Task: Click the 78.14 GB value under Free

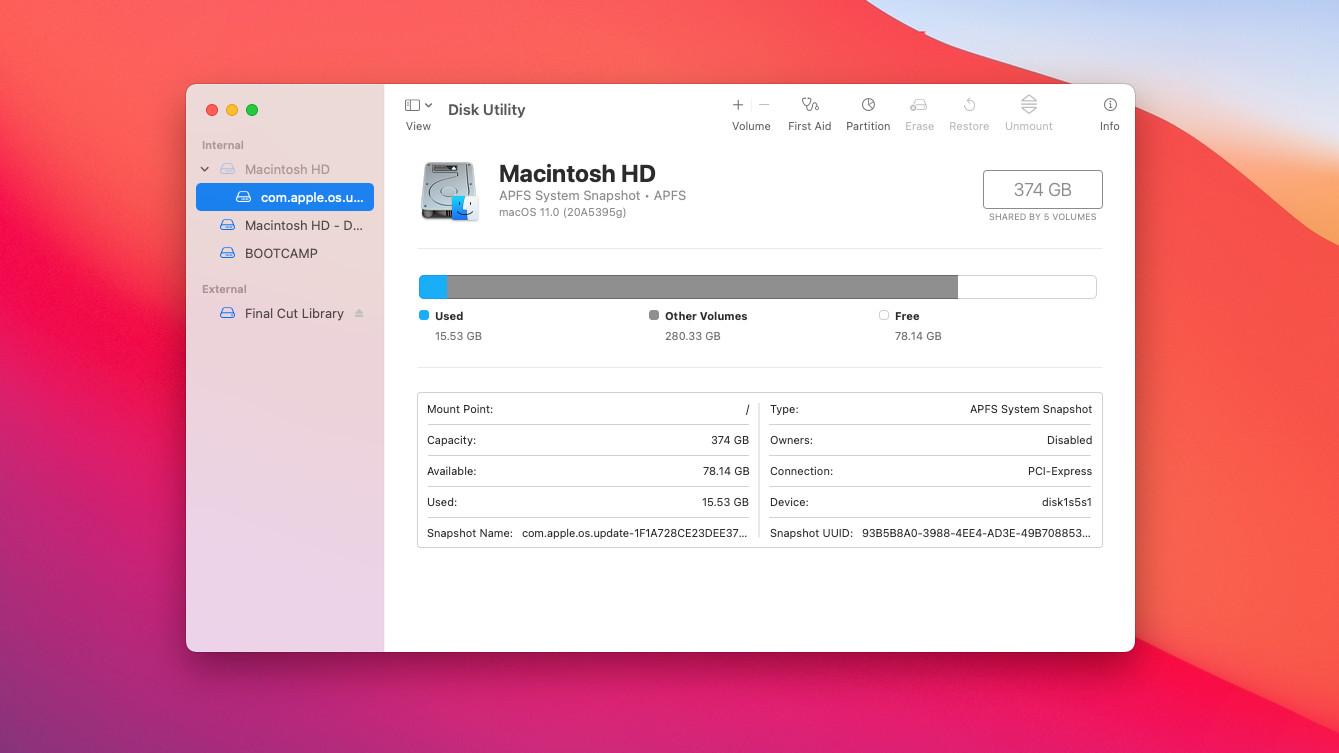Action: [918, 336]
